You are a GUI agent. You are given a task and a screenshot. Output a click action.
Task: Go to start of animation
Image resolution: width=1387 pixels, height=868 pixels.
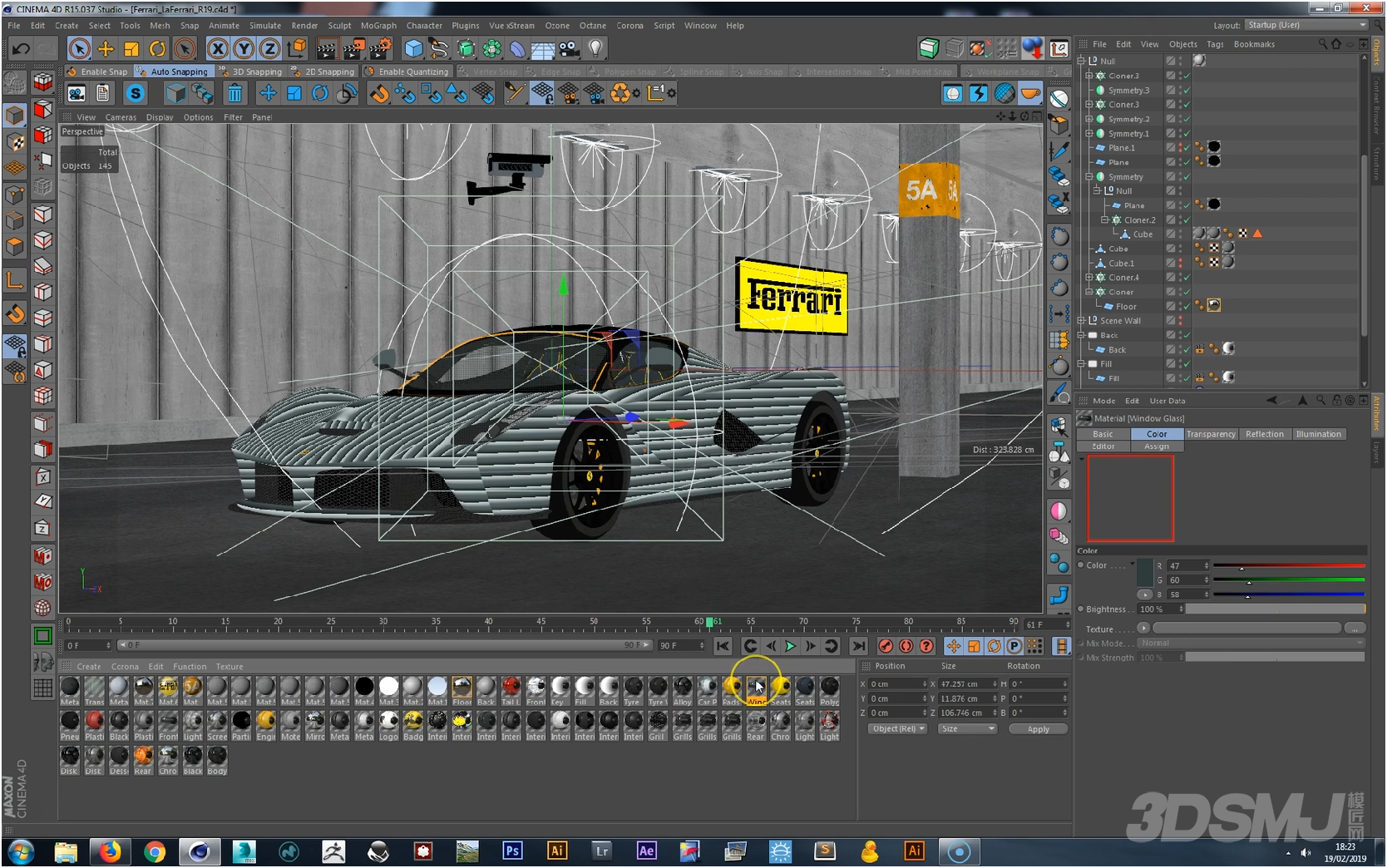click(723, 646)
